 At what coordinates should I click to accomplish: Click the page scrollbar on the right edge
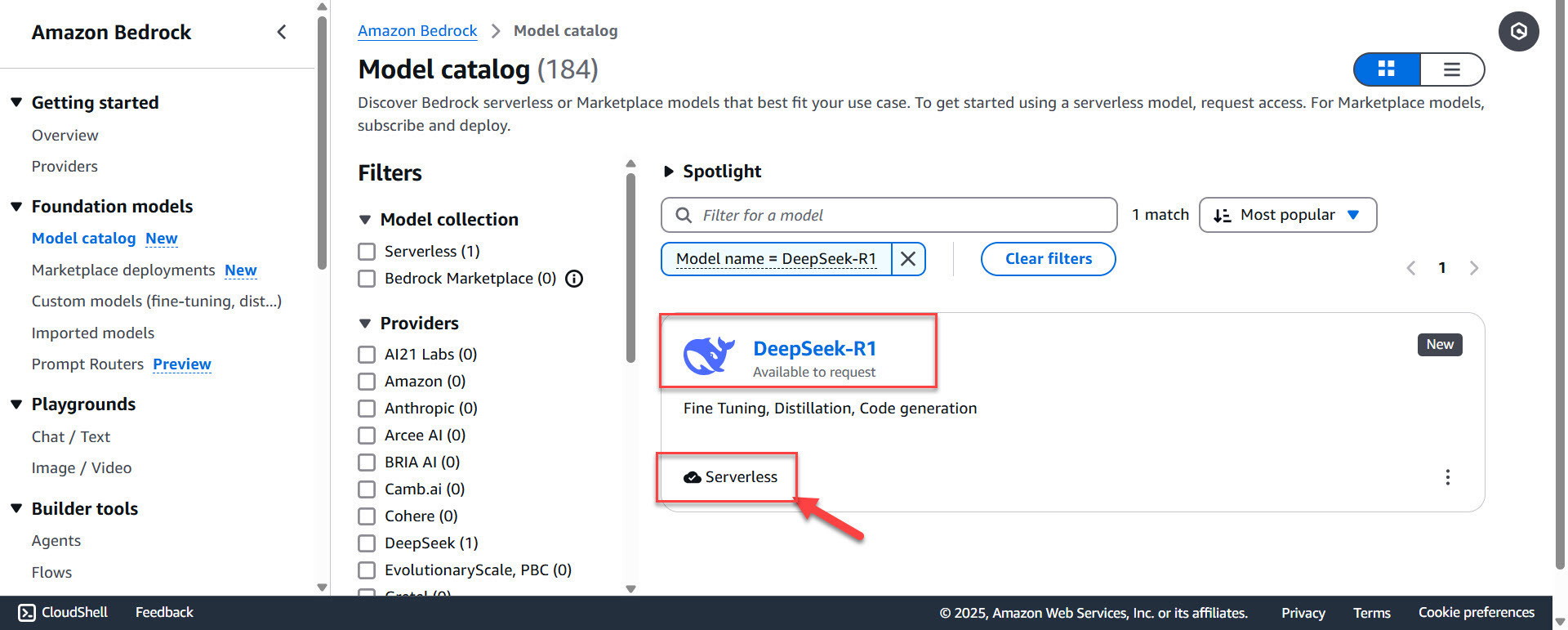pos(1561,286)
